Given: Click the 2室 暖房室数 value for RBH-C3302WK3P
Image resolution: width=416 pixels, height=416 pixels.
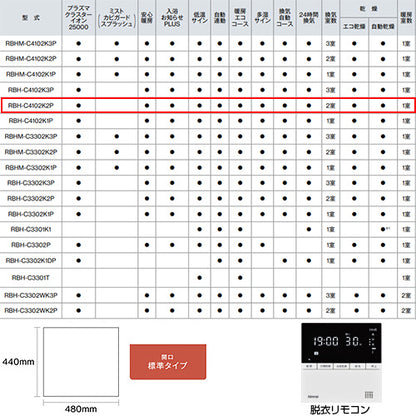Looking at the screenshot, I should click(x=406, y=295).
